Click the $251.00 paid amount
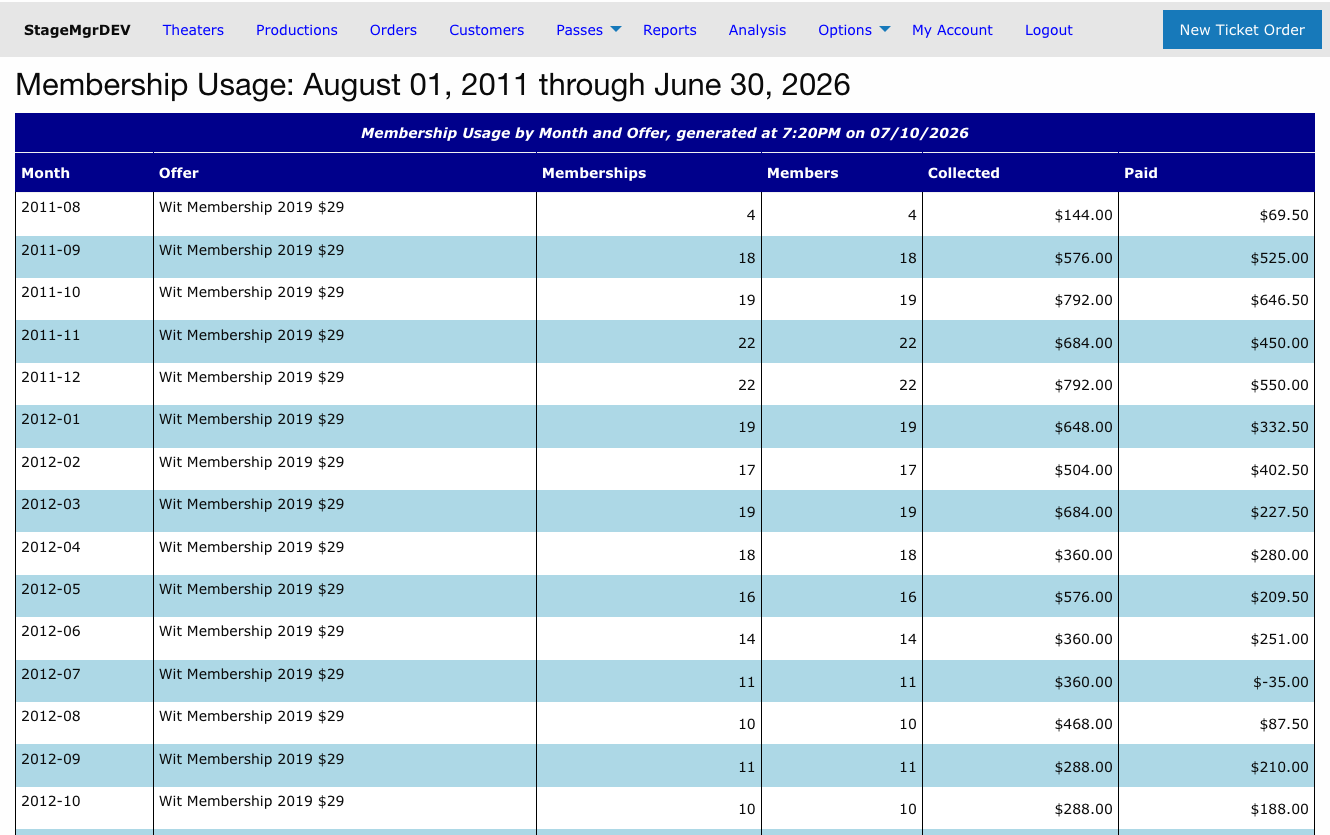 click(x=1279, y=639)
